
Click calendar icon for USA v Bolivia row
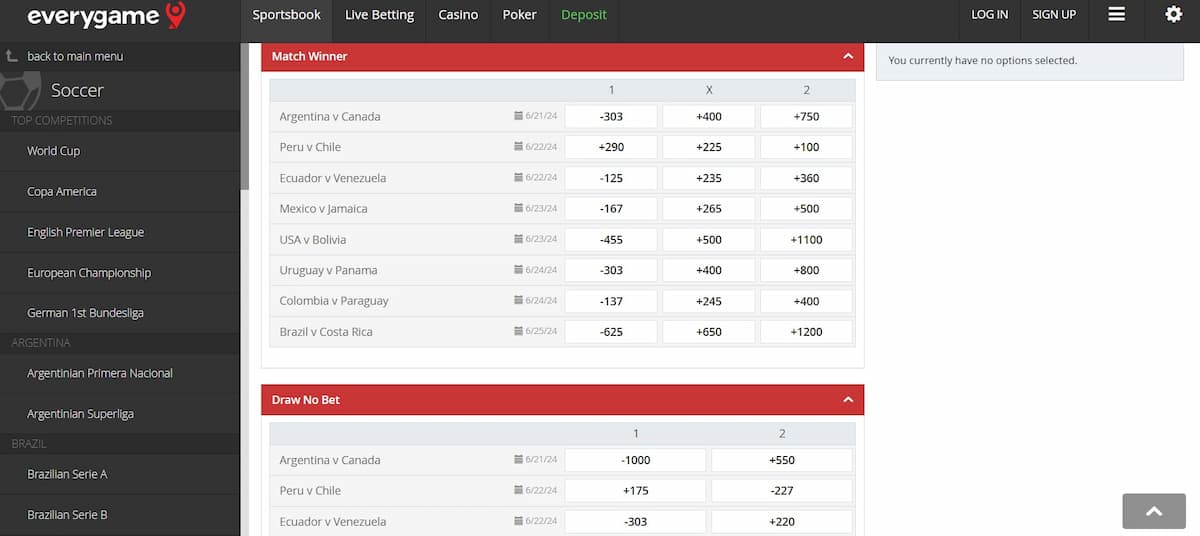(518, 240)
